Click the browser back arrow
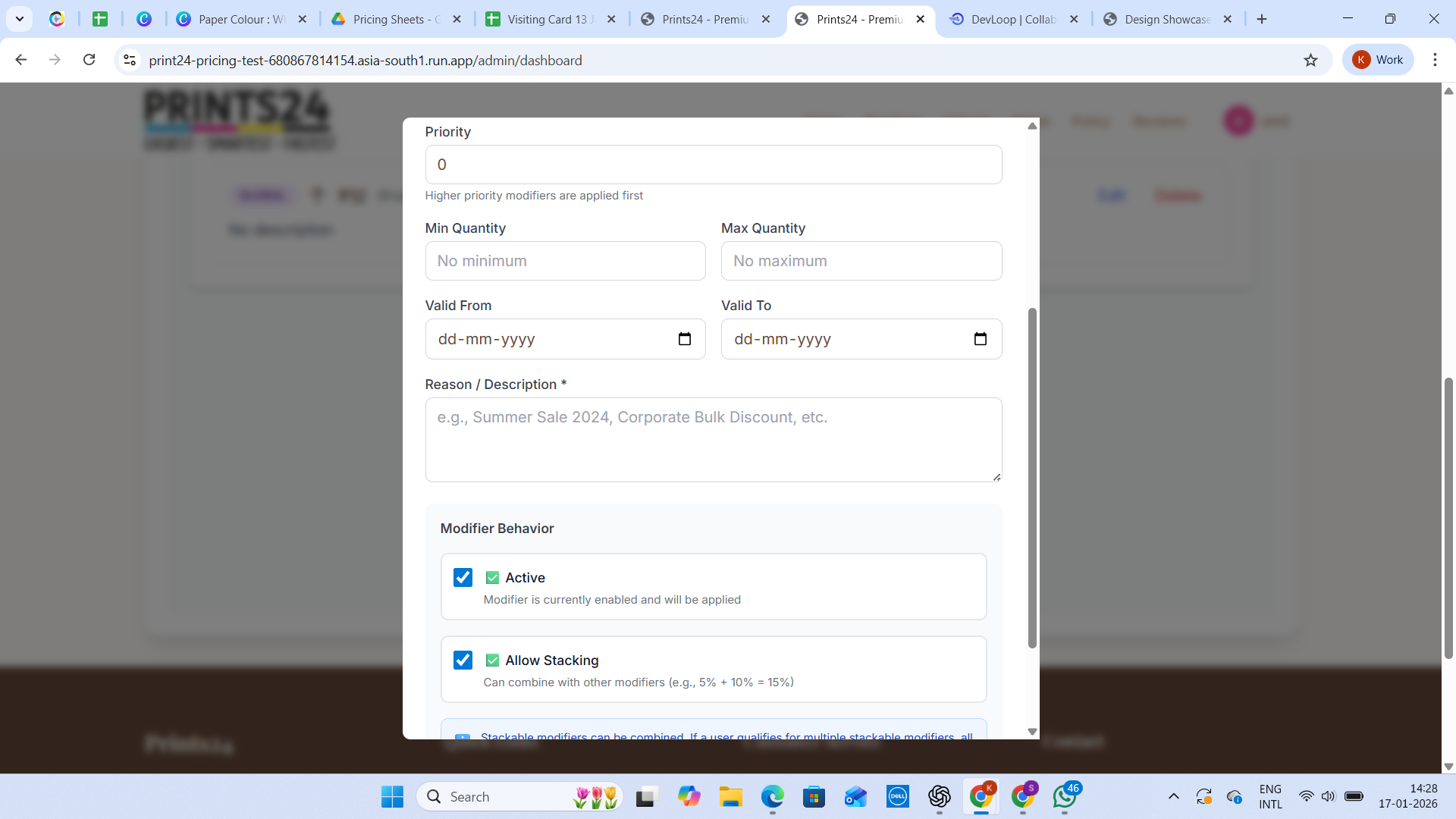The image size is (1456, 819). point(20,60)
